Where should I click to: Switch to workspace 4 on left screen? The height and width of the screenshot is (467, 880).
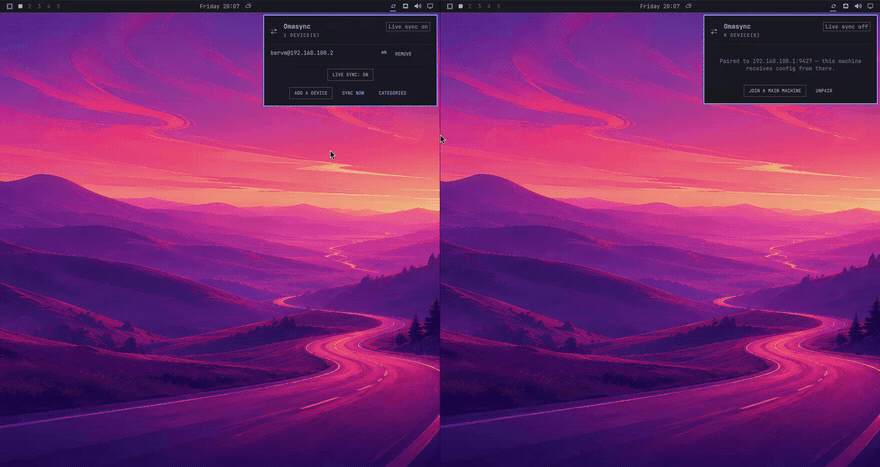click(x=49, y=6)
